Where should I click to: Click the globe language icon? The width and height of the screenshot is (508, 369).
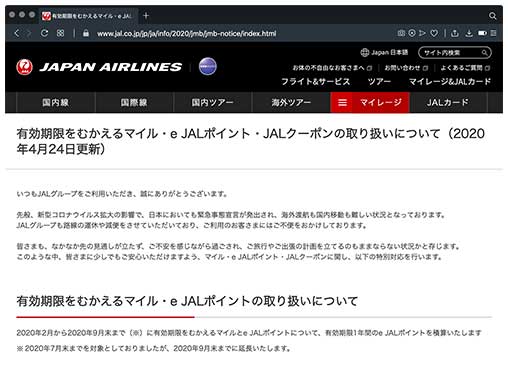[365, 52]
